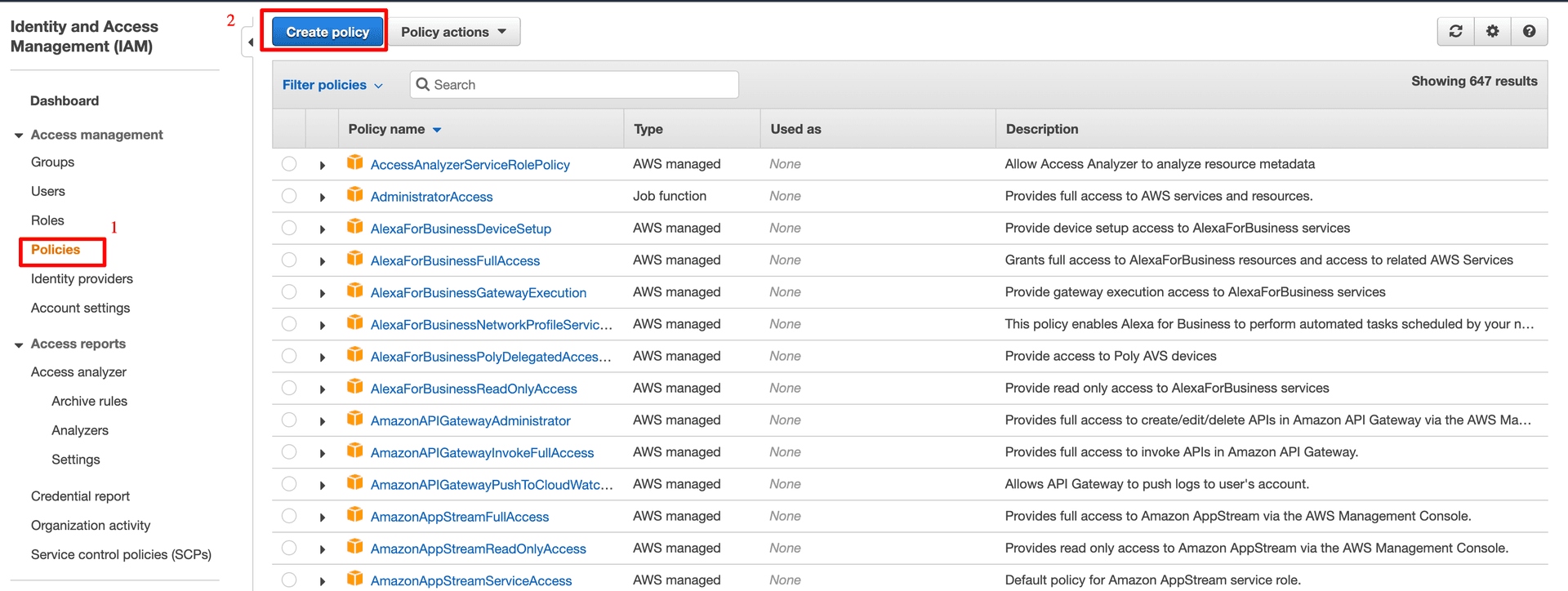The image size is (1568, 591).
Task: Expand the AmazonAPIGatewayInvokeFullAccess row details
Action: point(323,453)
